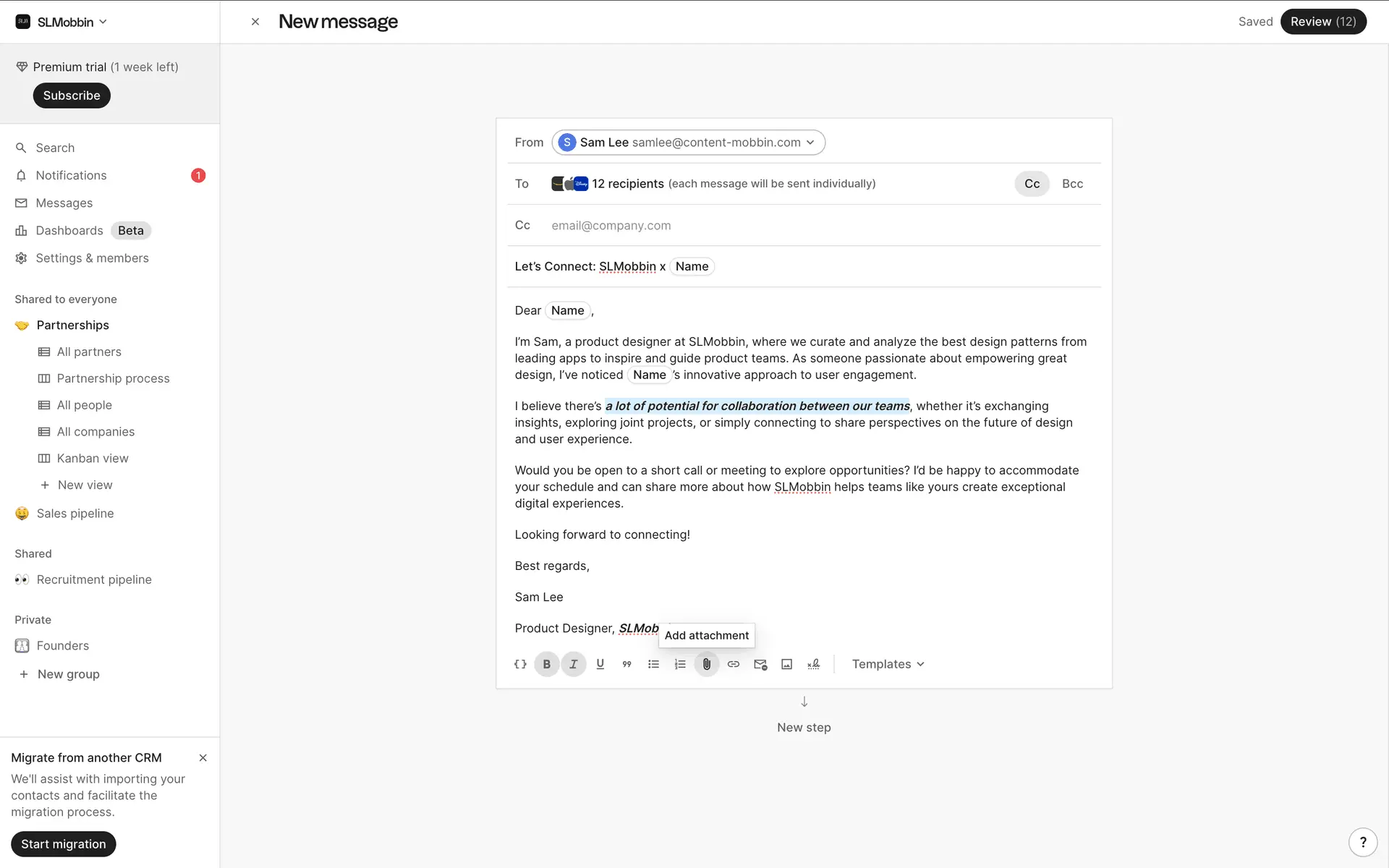Start a bulleted list
Viewport: 1389px width, 868px height.
click(x=653, y=664)
